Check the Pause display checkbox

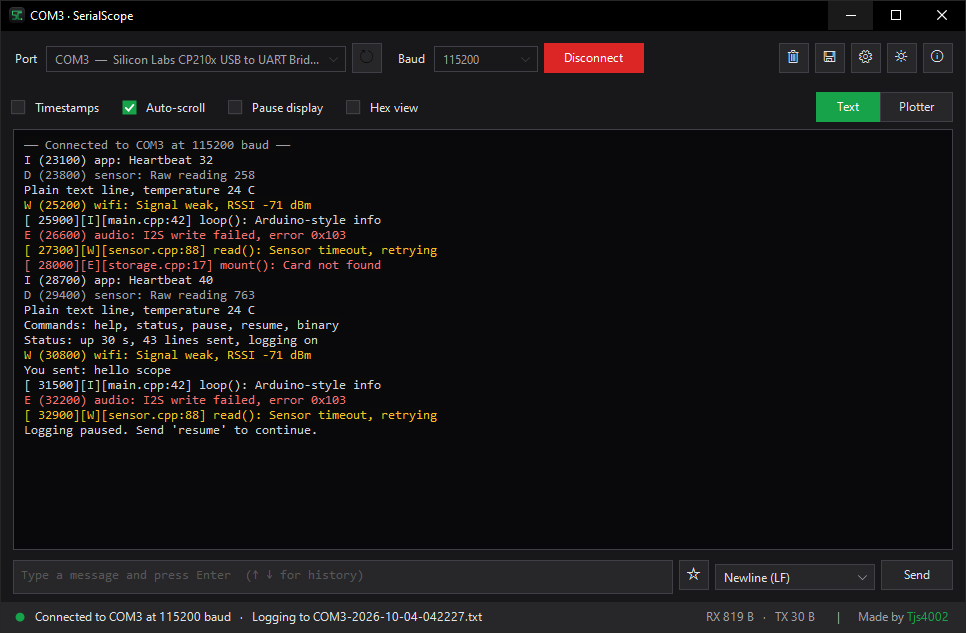[x=235, y=107]
